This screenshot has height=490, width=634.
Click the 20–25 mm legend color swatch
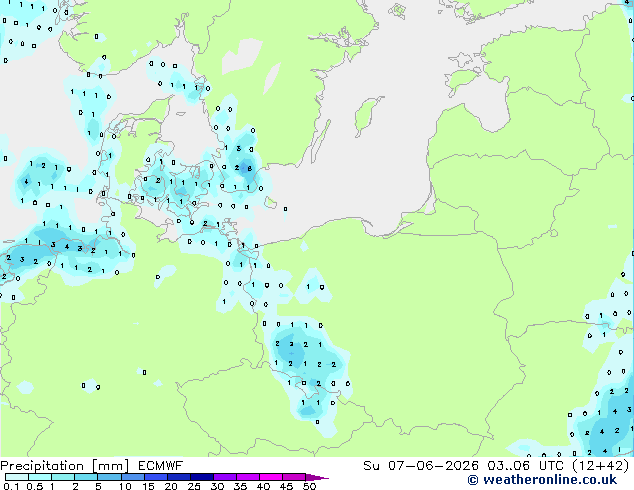(179, 477)
